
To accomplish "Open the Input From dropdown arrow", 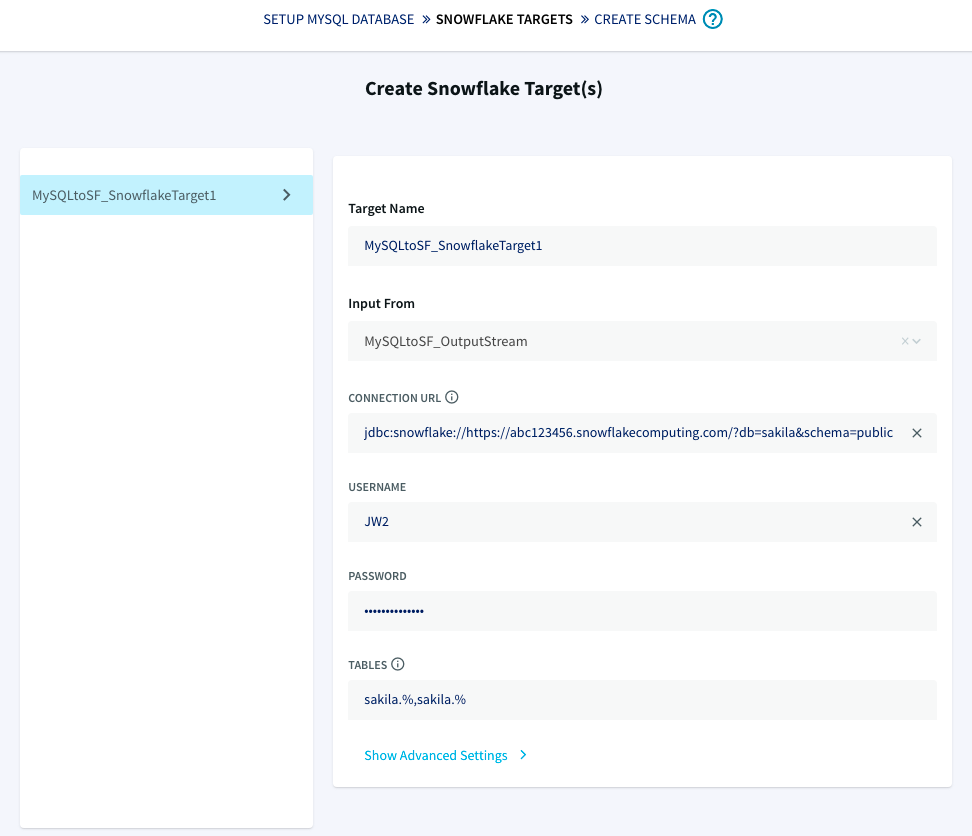I will 917,341.
